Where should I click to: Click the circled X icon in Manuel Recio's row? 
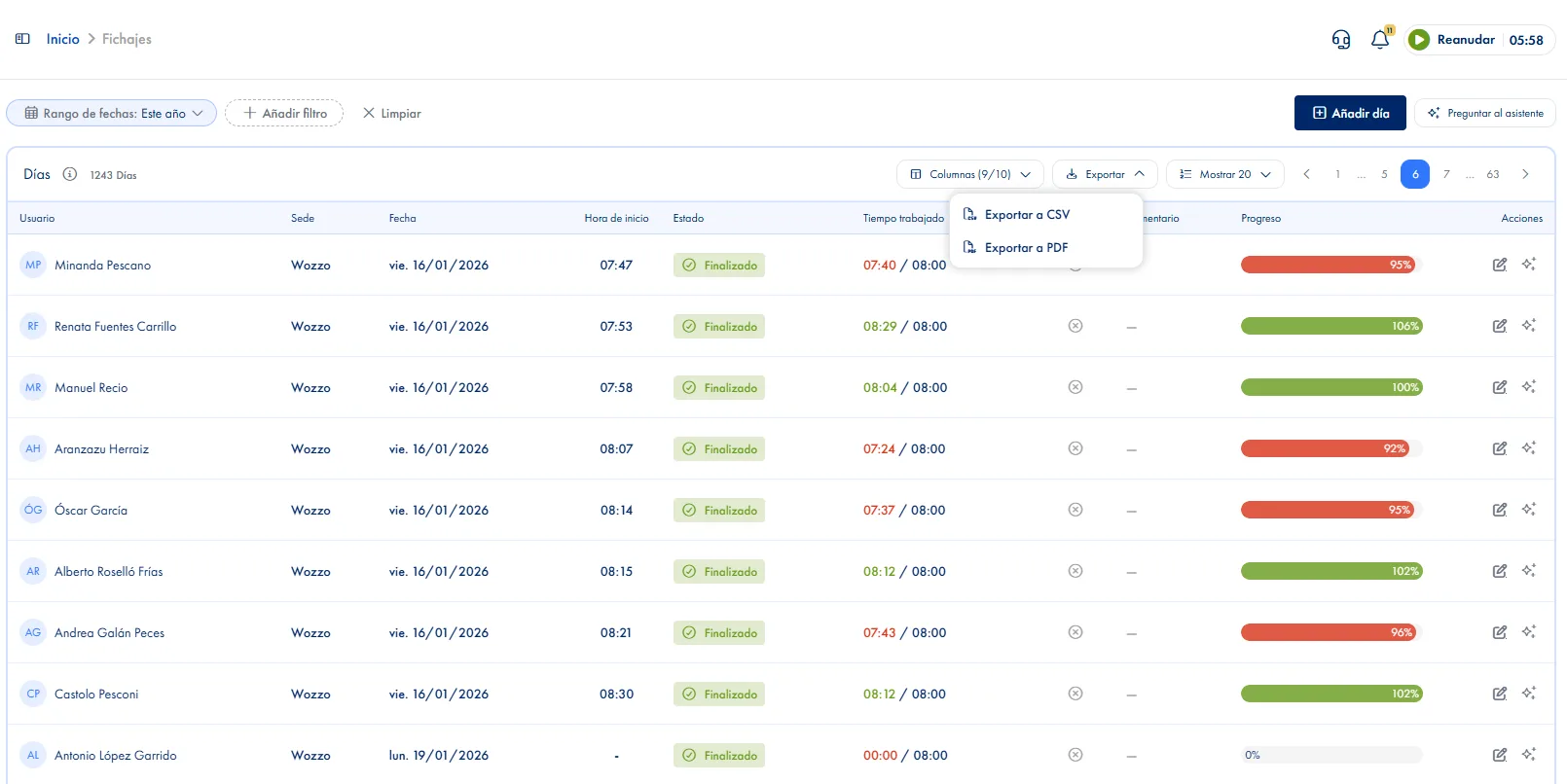click(1075, 387)
